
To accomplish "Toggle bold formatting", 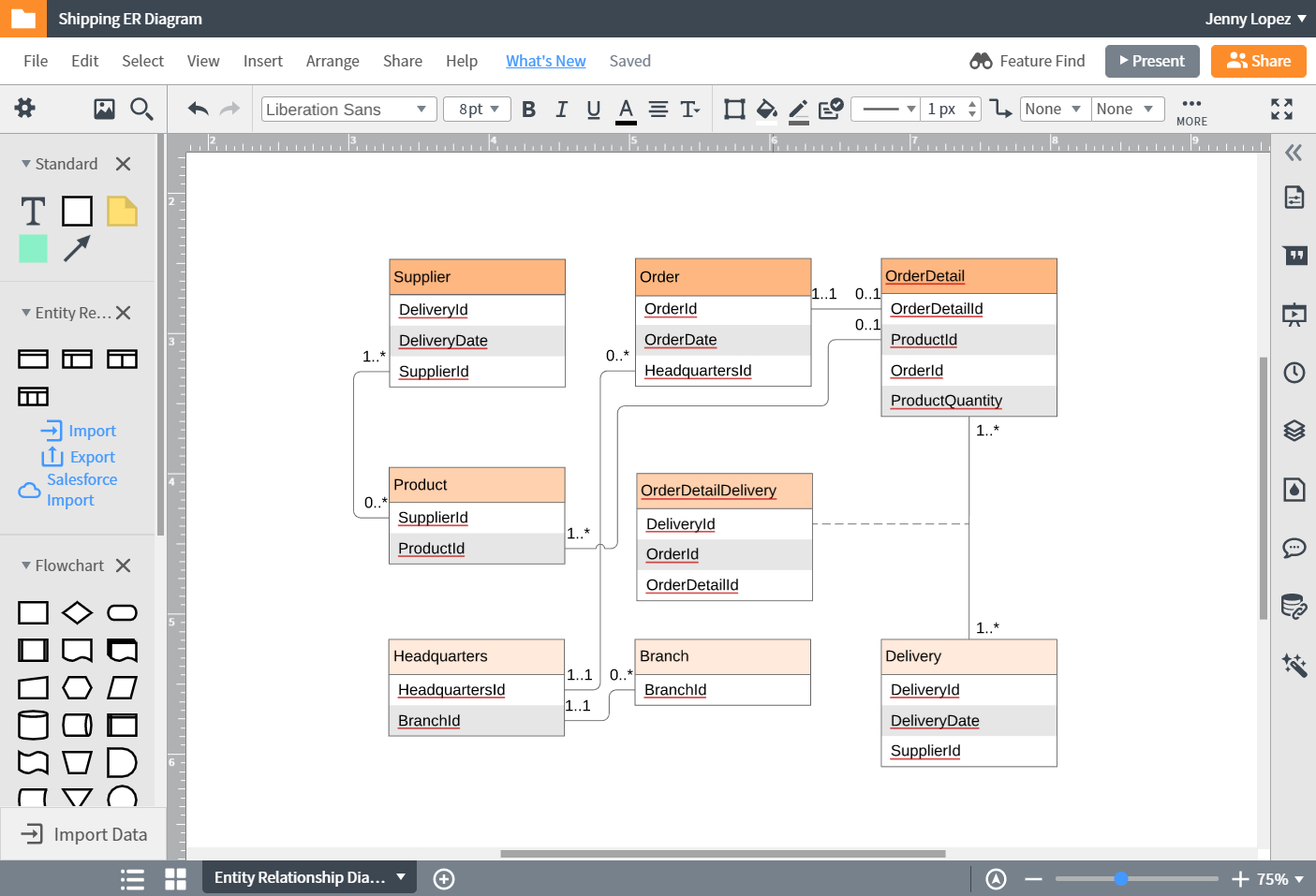I will [x=528, y=110].
